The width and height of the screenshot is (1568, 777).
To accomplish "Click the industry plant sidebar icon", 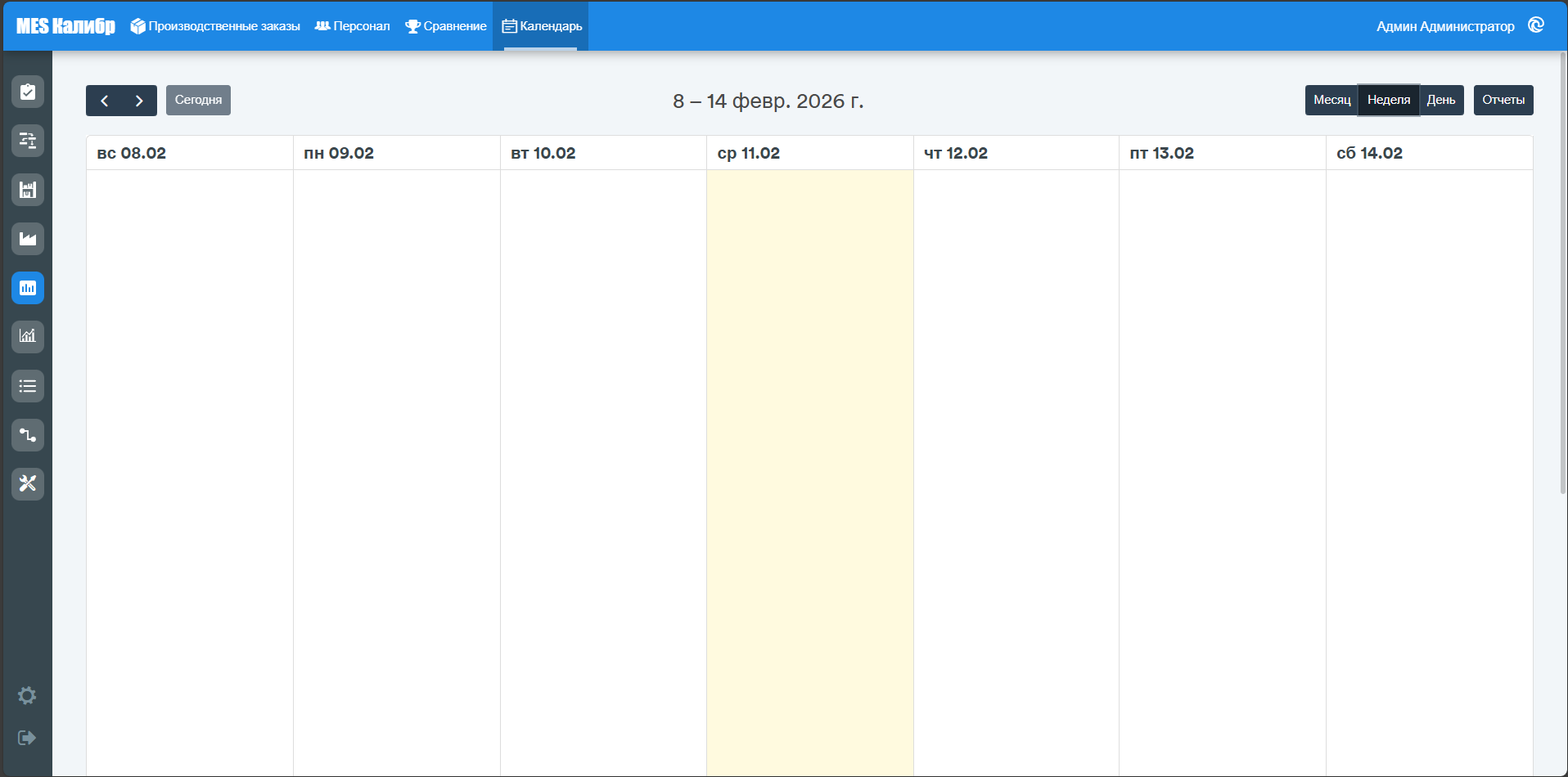I will coord(28,239).
